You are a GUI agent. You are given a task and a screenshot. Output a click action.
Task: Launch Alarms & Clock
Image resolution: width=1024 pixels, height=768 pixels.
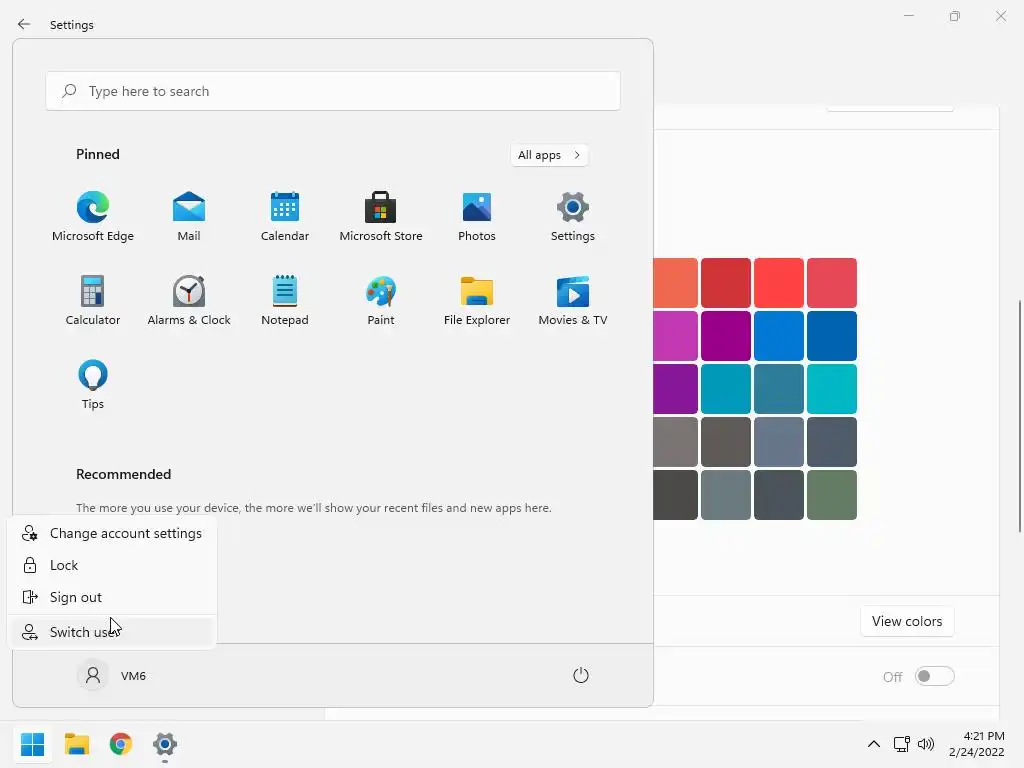click(x=189, y=300)
